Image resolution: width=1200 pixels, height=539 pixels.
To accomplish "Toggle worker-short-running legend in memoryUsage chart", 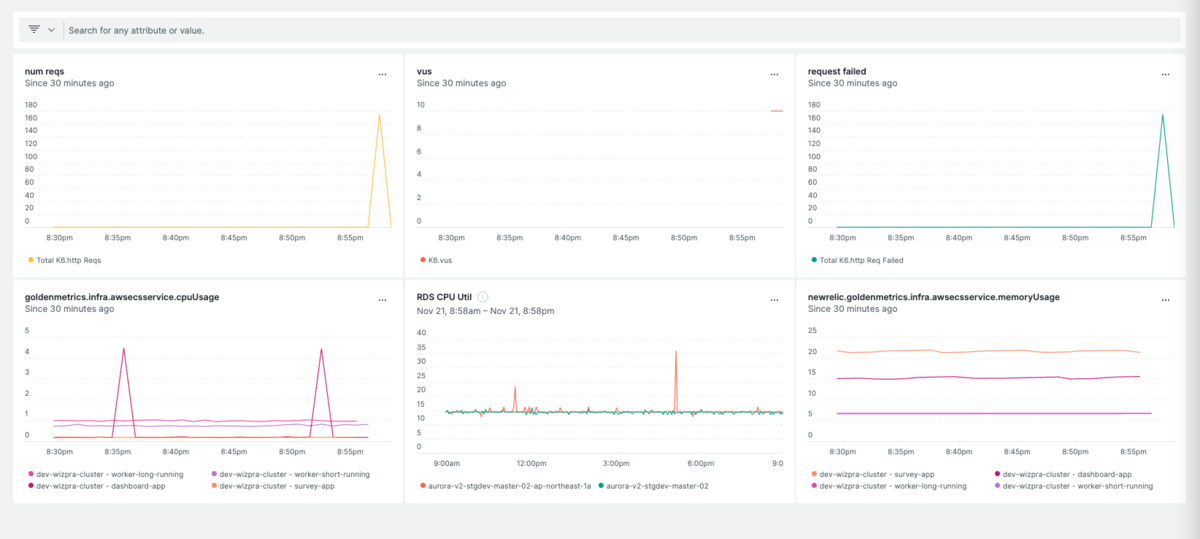I will [x=1073, y=486].
